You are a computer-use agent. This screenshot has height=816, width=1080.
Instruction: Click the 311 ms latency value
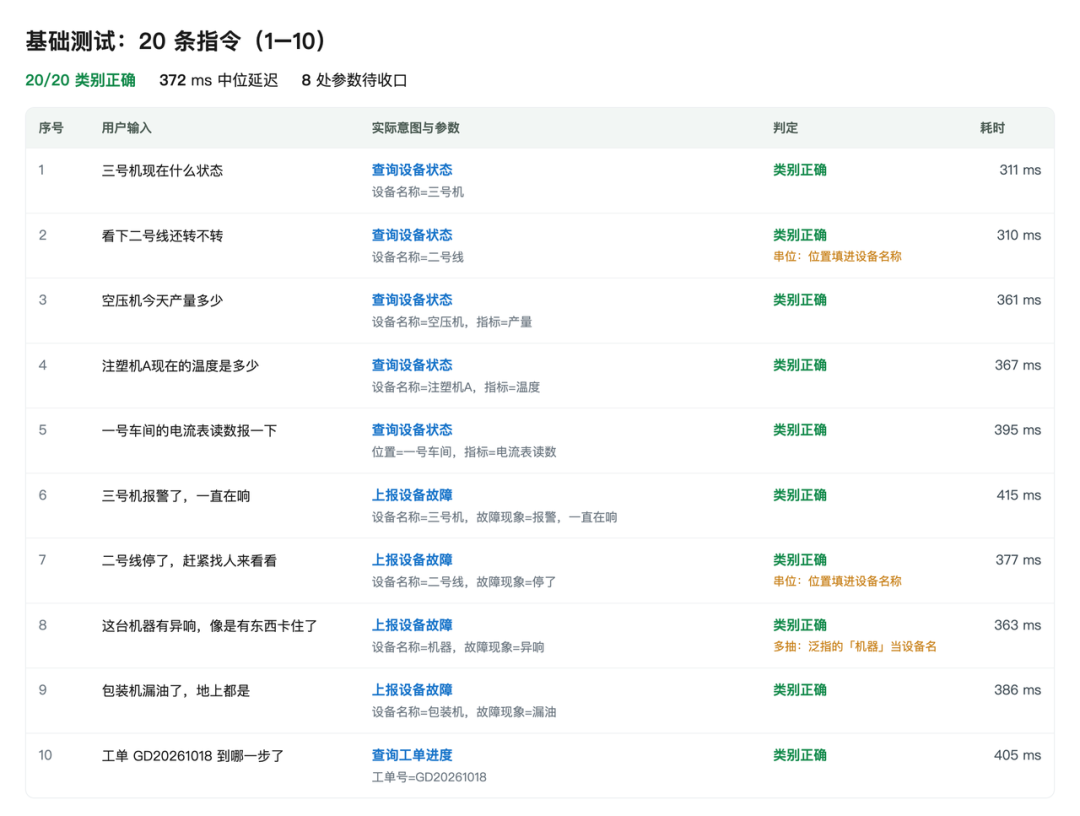coord(1020,170)
